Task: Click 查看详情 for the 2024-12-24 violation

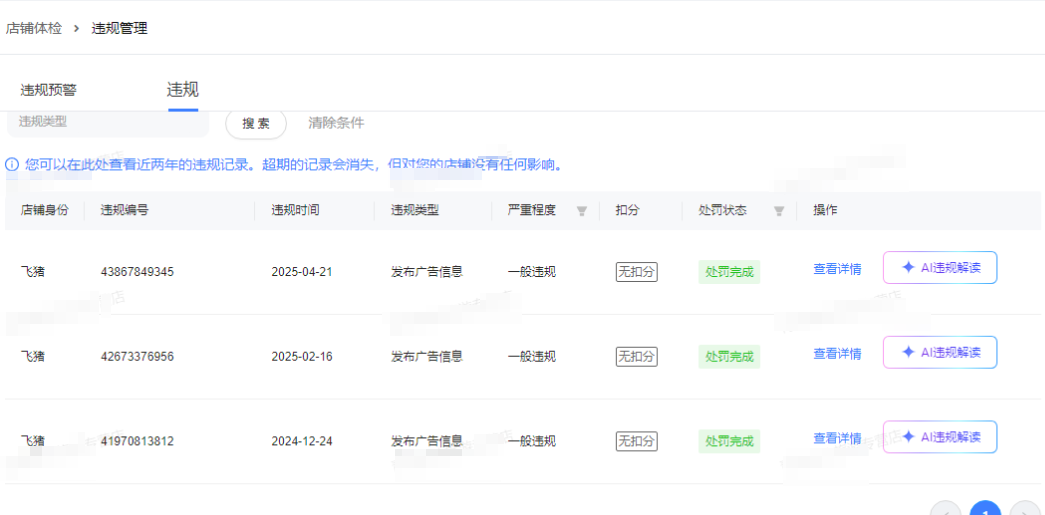Action: click(x=837, y=438)
